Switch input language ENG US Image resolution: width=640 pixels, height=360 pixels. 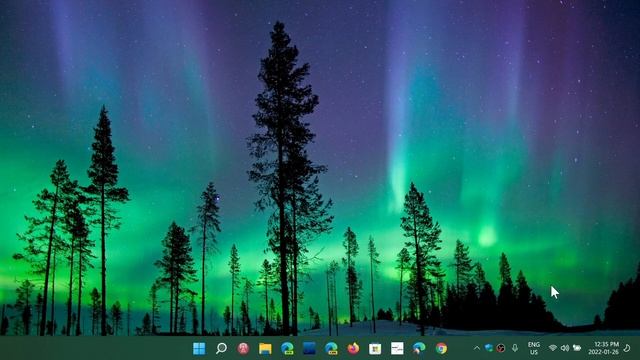(x=534, y=348)
